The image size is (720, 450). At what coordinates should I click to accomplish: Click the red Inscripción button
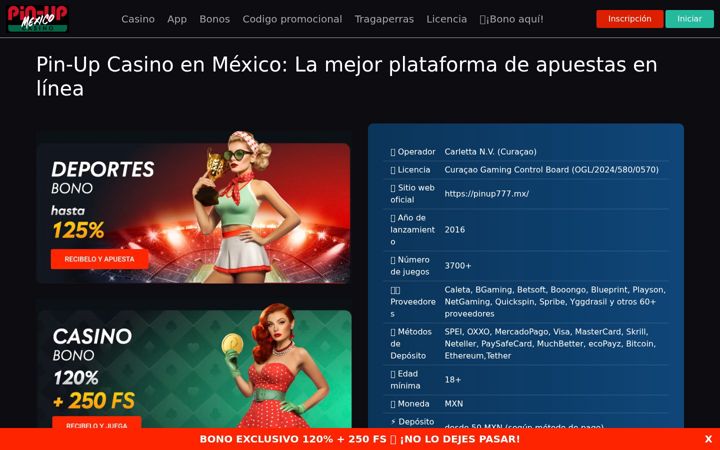point(630,19)
